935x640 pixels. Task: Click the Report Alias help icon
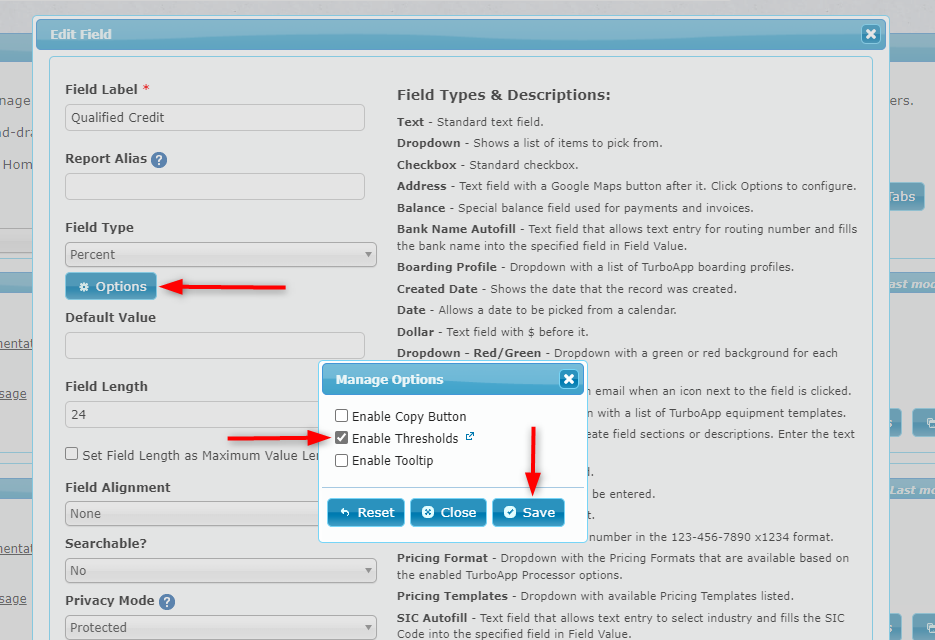[x=159, y=159]
